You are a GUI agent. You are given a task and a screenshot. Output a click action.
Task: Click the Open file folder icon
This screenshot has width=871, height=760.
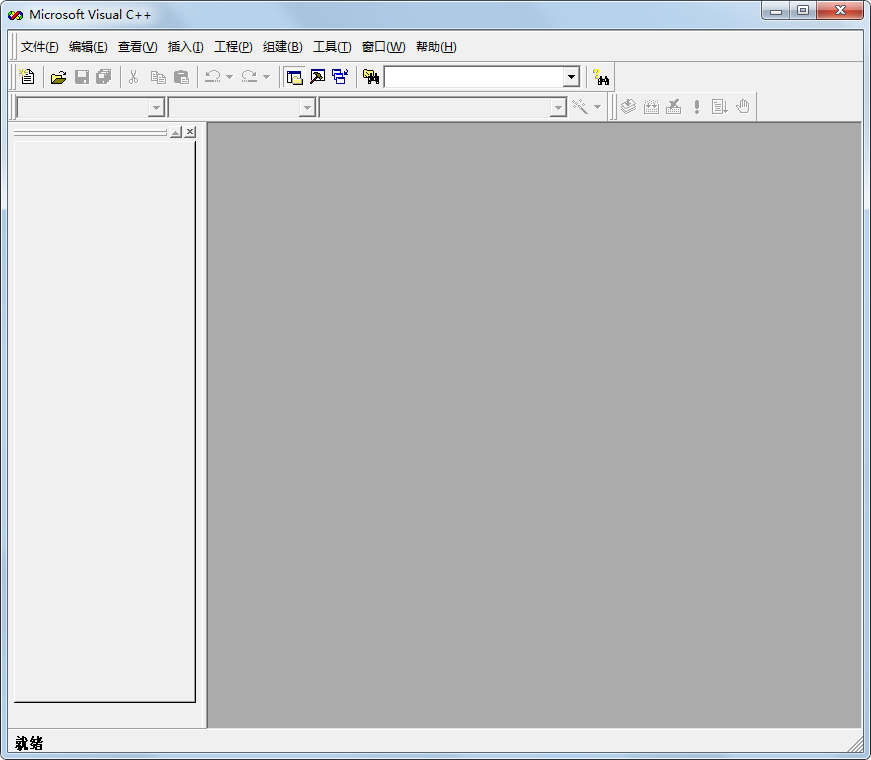[x=59, y=77]
